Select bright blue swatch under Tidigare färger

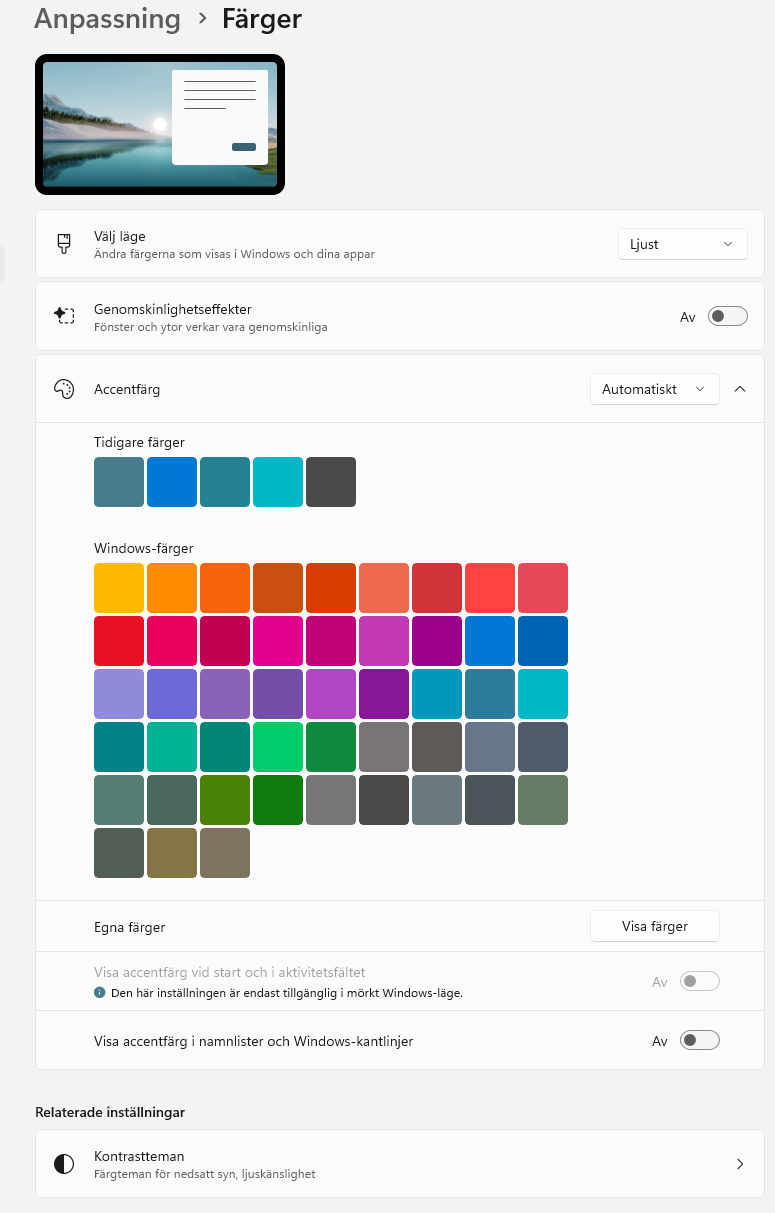(172, 482)
